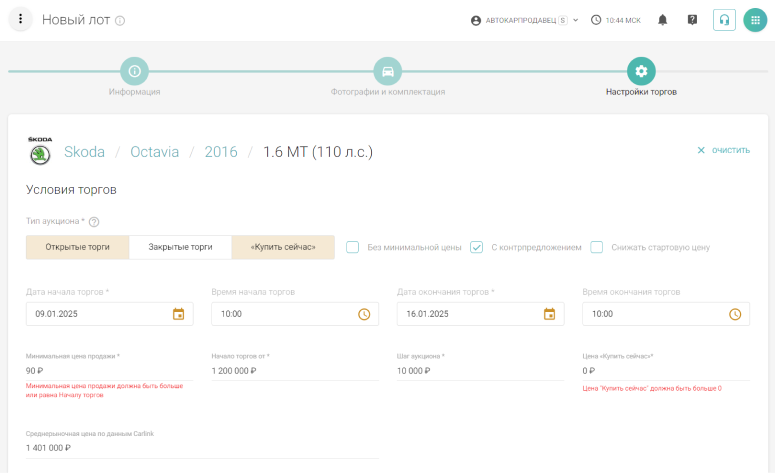Go to the Информация step
The height and width of the screenshot is (473, 775).
click(x=134, y=72)
